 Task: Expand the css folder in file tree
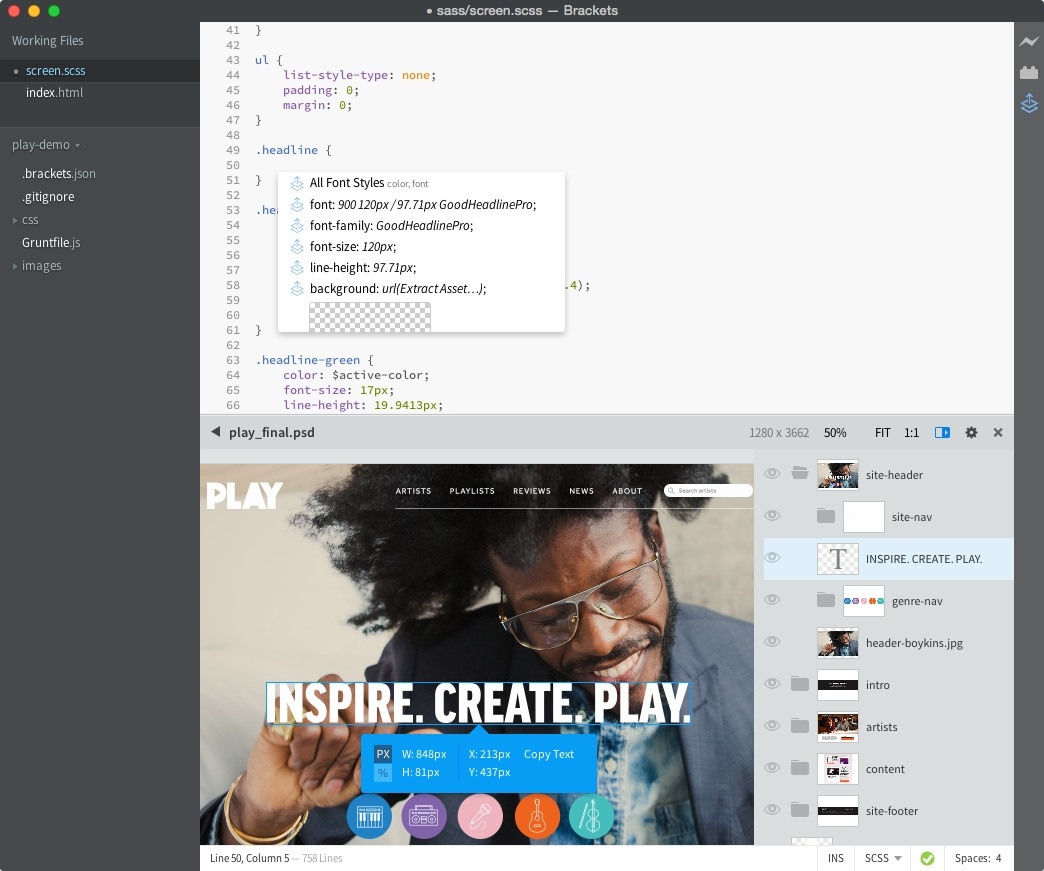click(x=15, y=220)
